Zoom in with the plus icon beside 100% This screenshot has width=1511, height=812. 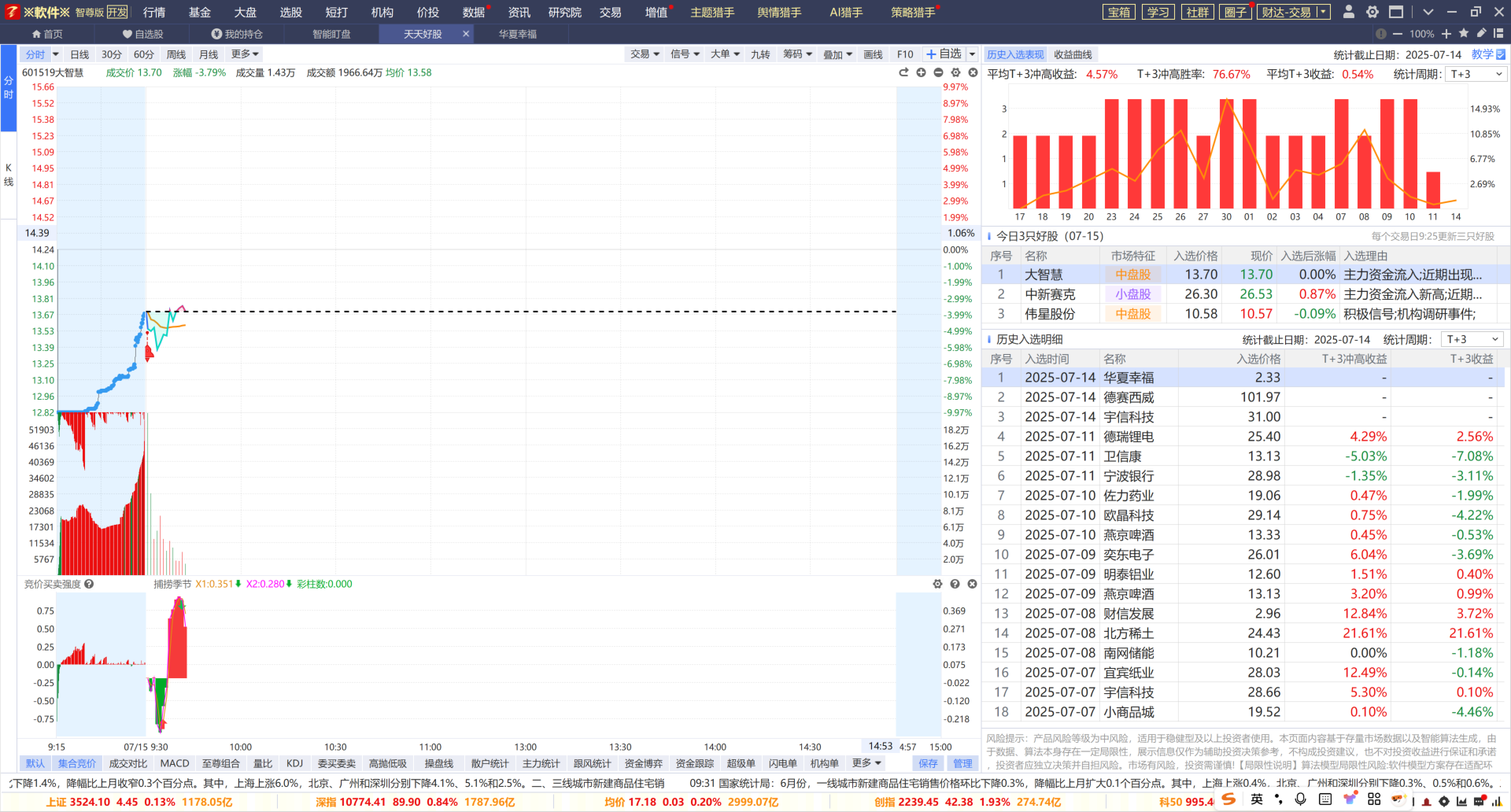[x=1446, y=34]
